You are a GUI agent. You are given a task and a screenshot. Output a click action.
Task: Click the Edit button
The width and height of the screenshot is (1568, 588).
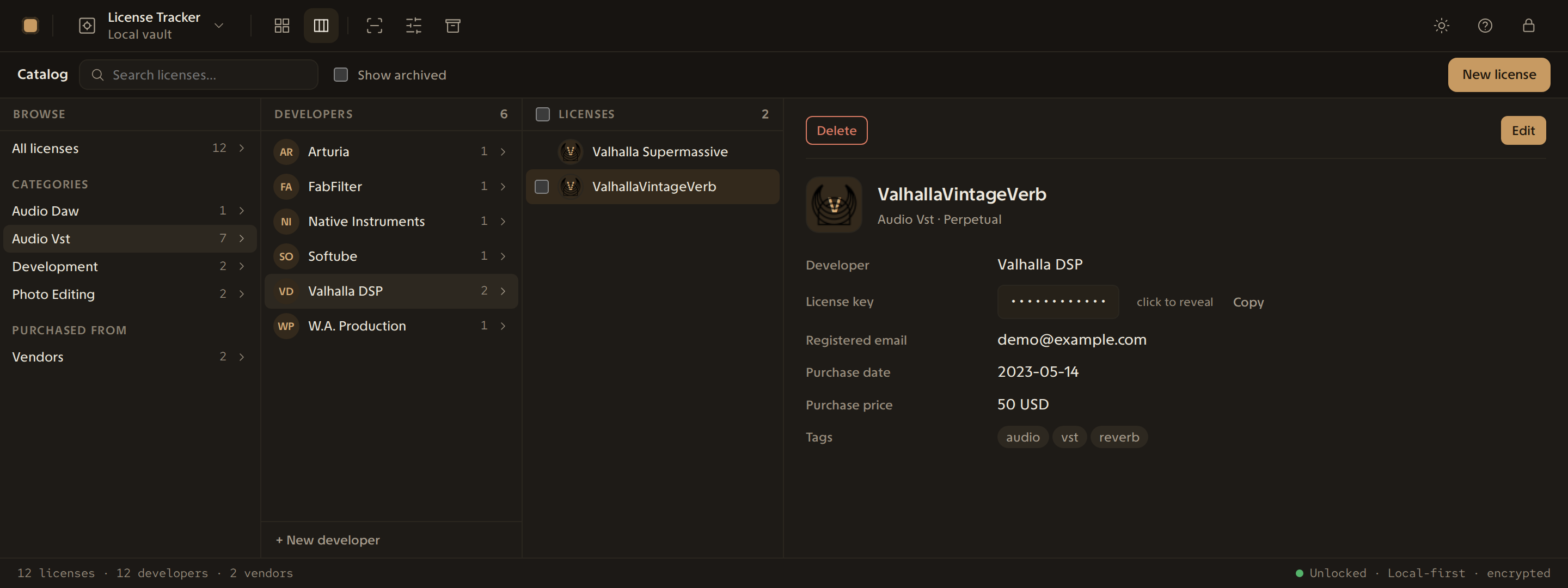(x=1523, y=130)
